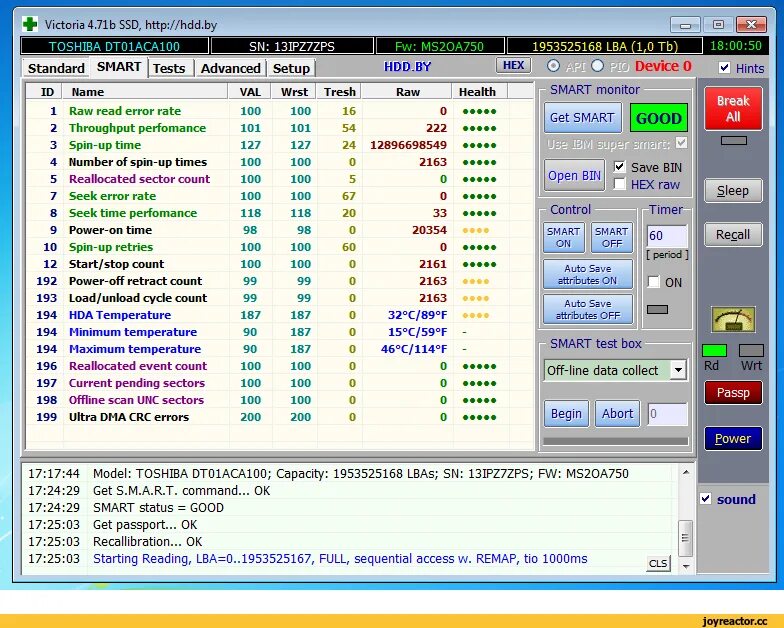Image resolution: width=784 pixels, height=628 pixels.
Task: Toggle the sound checkbox
Action: [706, 499]
